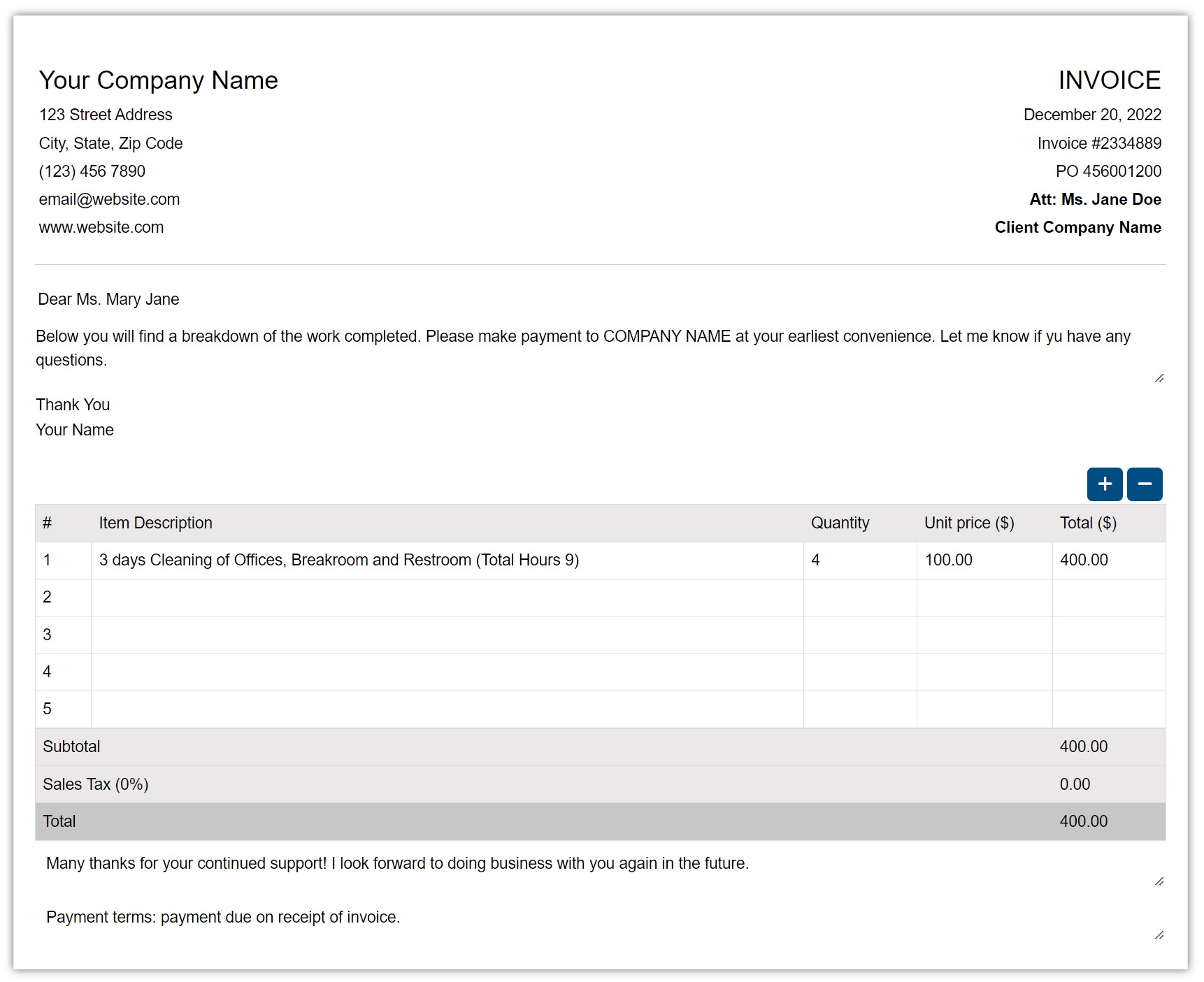
Task: Click the Sales Tax (0%) label
Action: (x=95, y=784)
